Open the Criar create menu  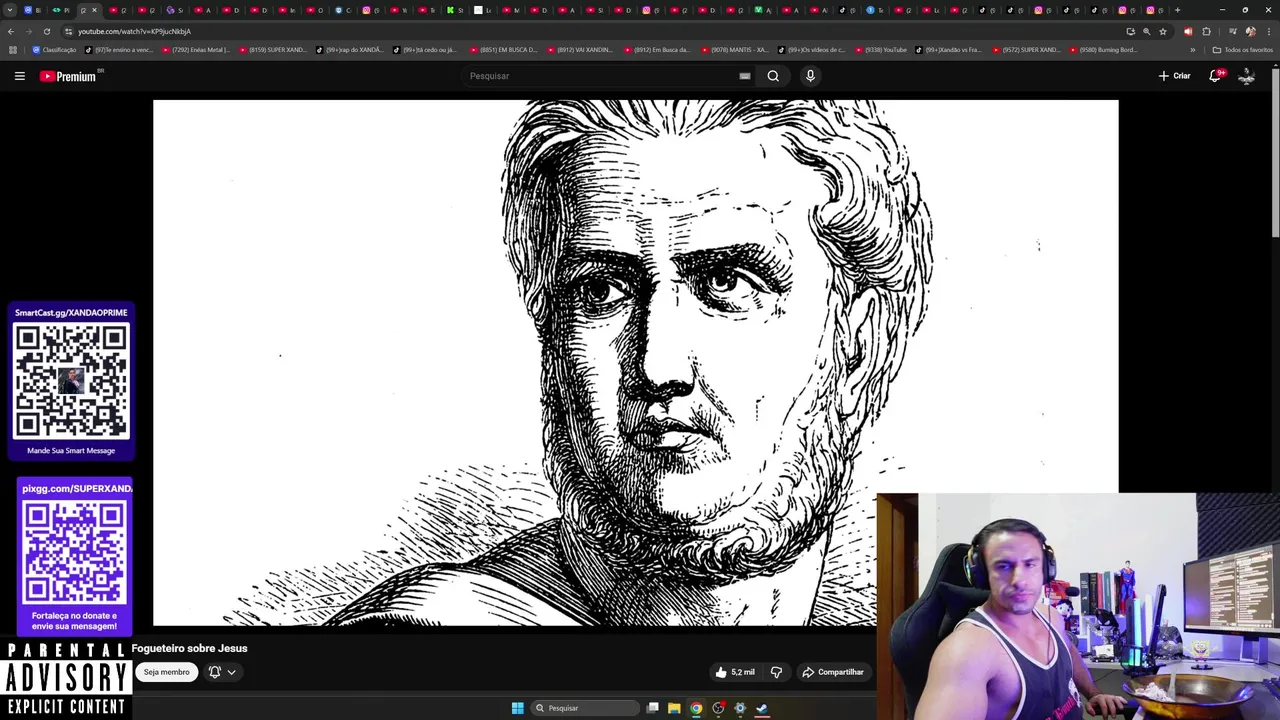(x=1174, y=76)
